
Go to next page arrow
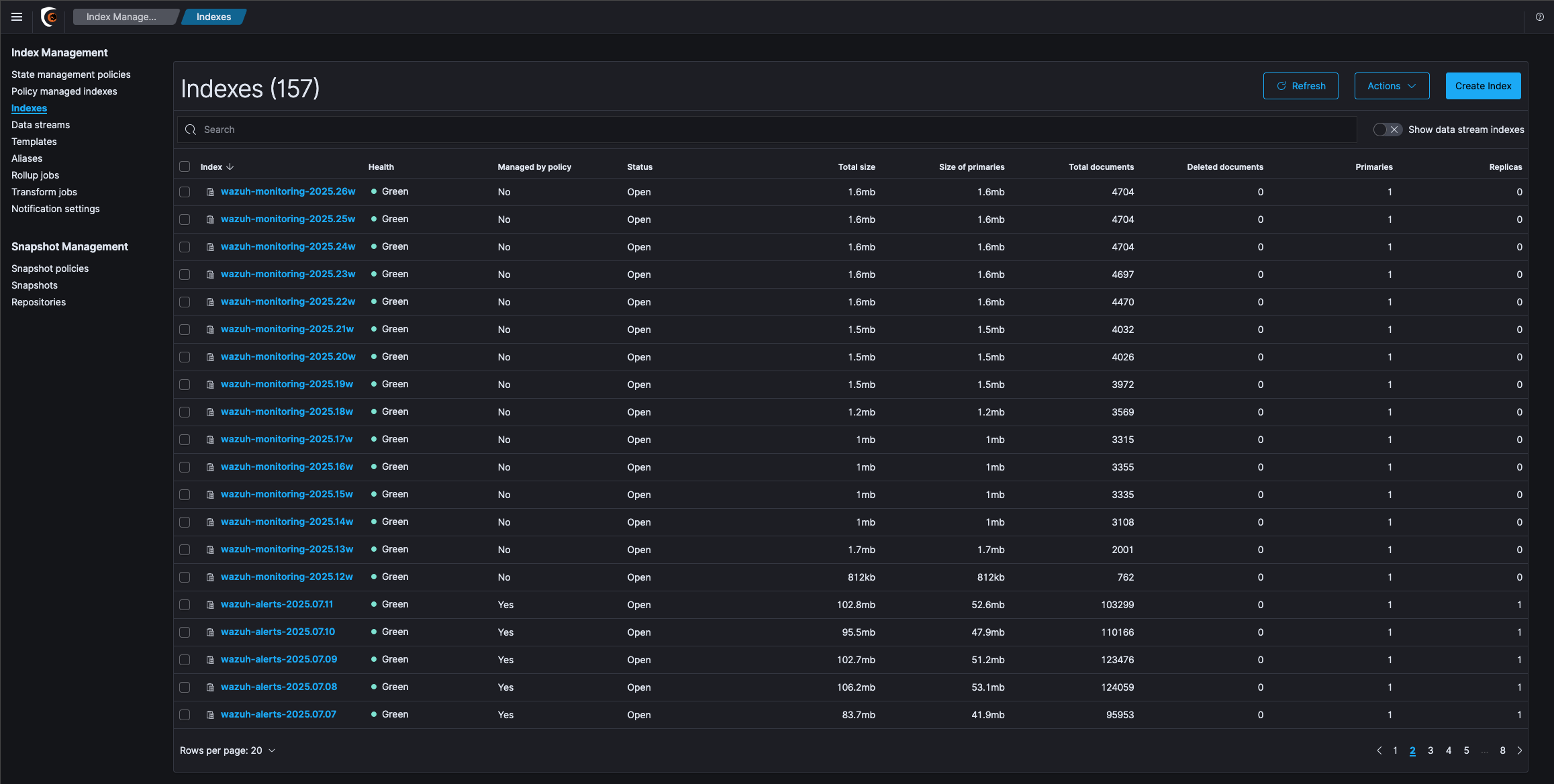[x=1520, y=750]
